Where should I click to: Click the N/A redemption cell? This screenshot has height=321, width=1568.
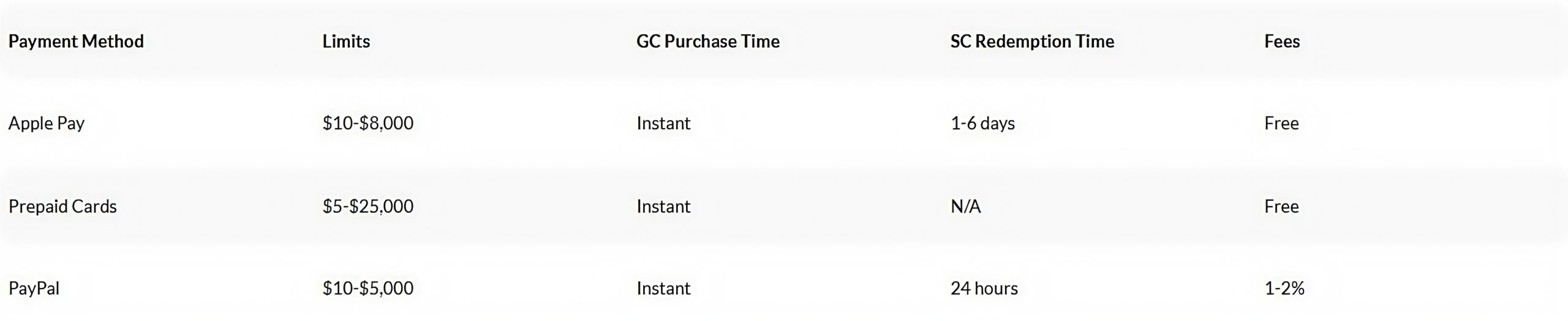966,206
